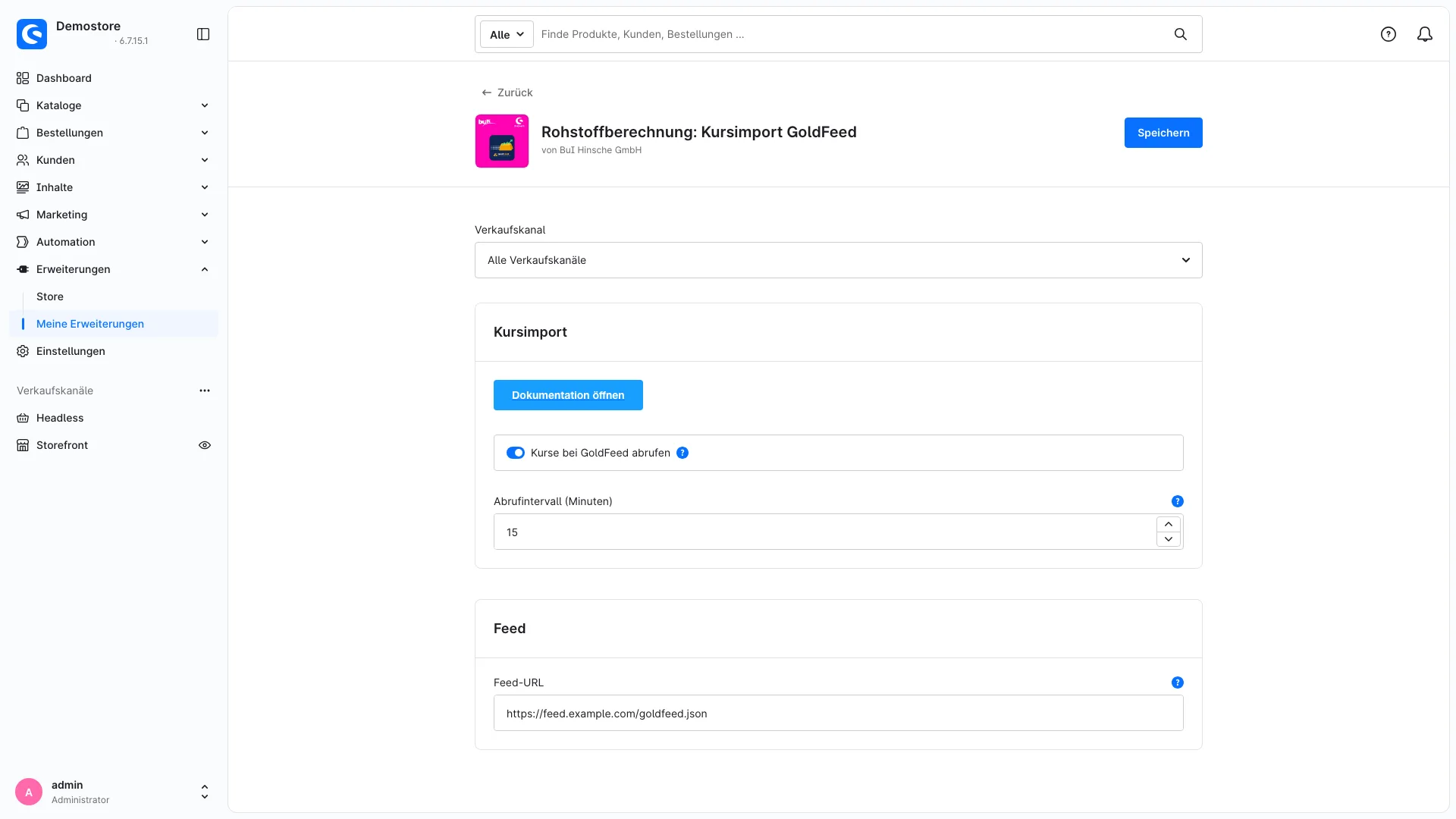1456x819 pixels.
Task: Click the Marketing megaphone icon
Action: click(x=23, y=215)
